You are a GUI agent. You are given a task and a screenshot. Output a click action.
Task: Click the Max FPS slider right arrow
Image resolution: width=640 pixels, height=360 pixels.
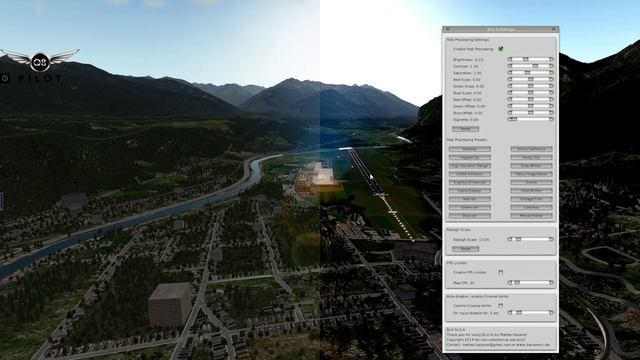(x=551, y=282)
